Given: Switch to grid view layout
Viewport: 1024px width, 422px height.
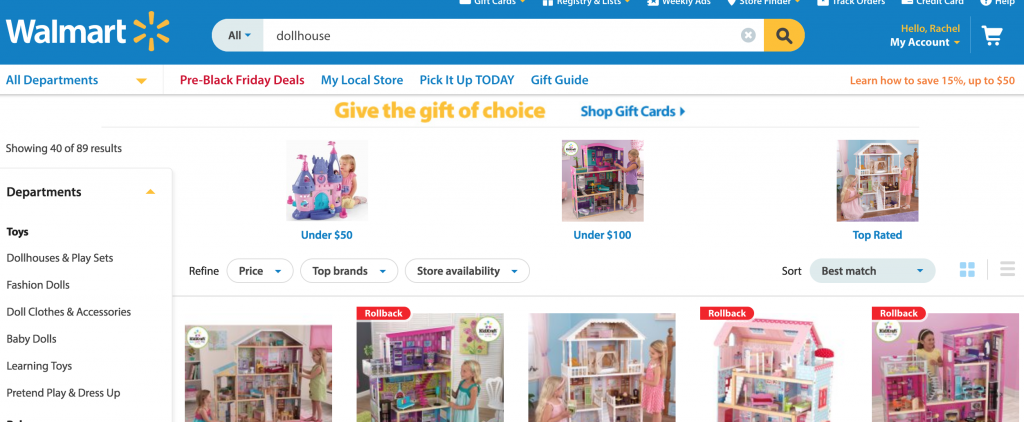Looking at the screenshot, I should [967, 270].
